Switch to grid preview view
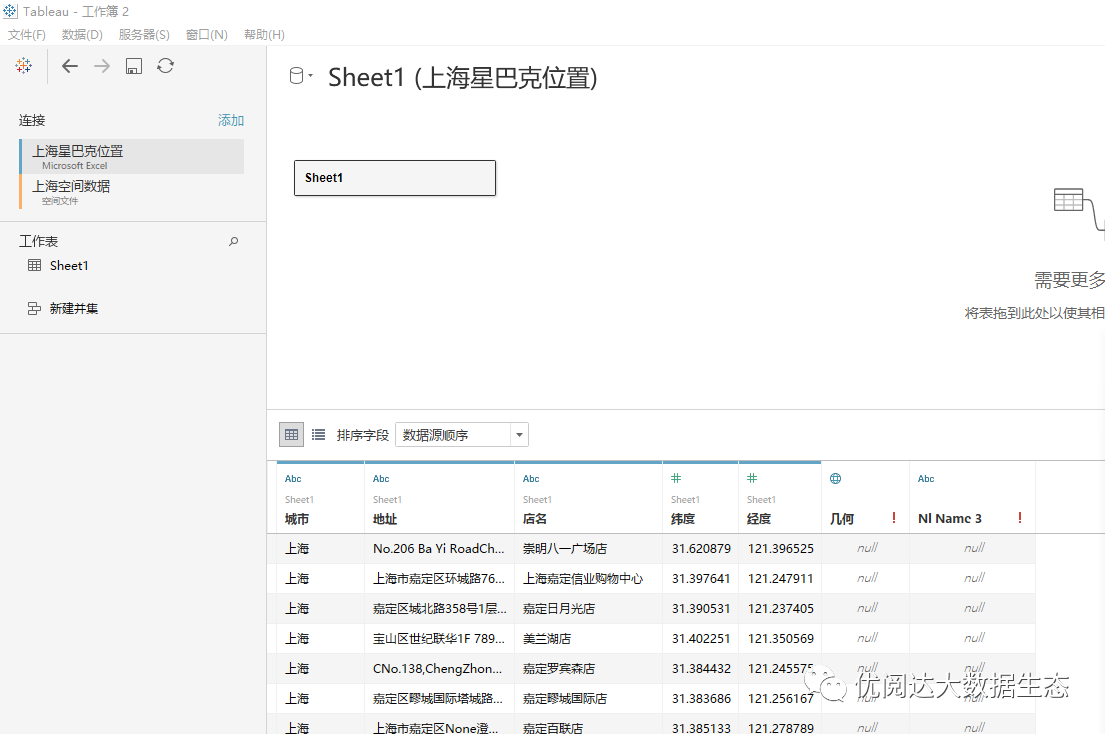Screen dimensions: 1105x734 pyautogui.click(x=291, y=435)
